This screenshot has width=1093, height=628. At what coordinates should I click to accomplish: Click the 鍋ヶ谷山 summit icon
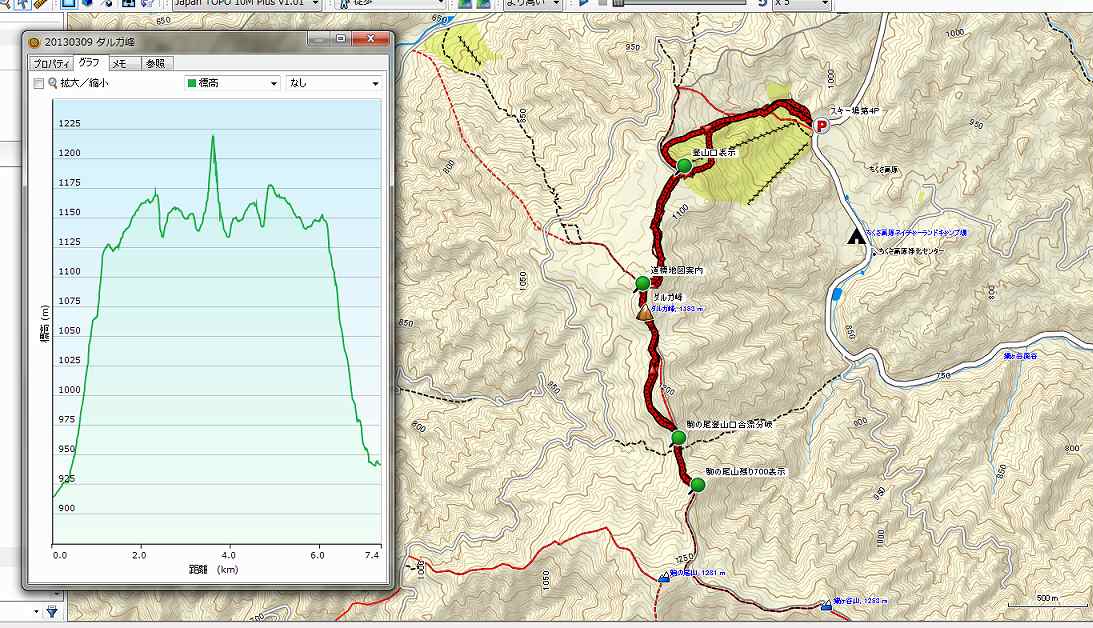[826, 605]
